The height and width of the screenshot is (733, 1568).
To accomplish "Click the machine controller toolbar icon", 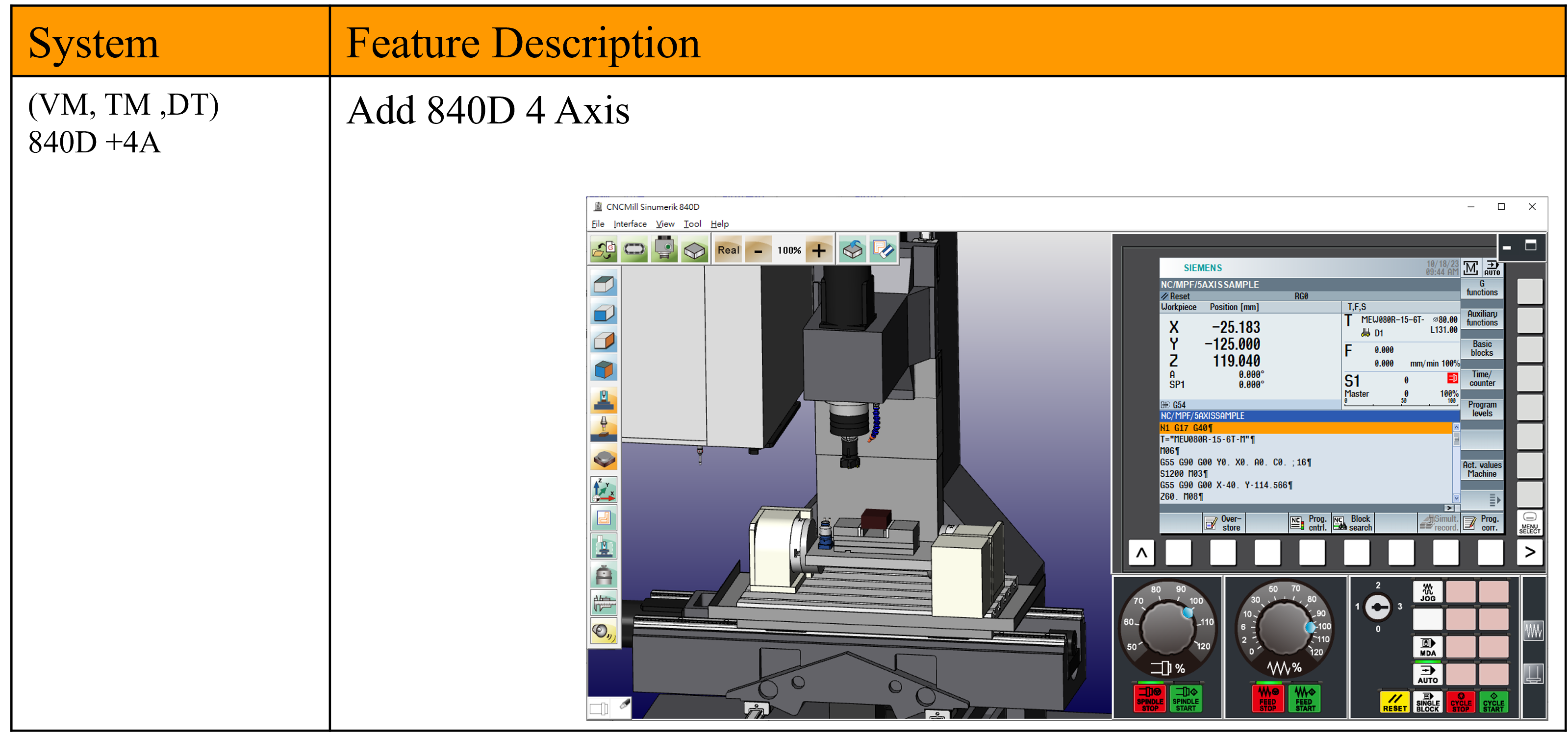I will [x=664, y=249].
